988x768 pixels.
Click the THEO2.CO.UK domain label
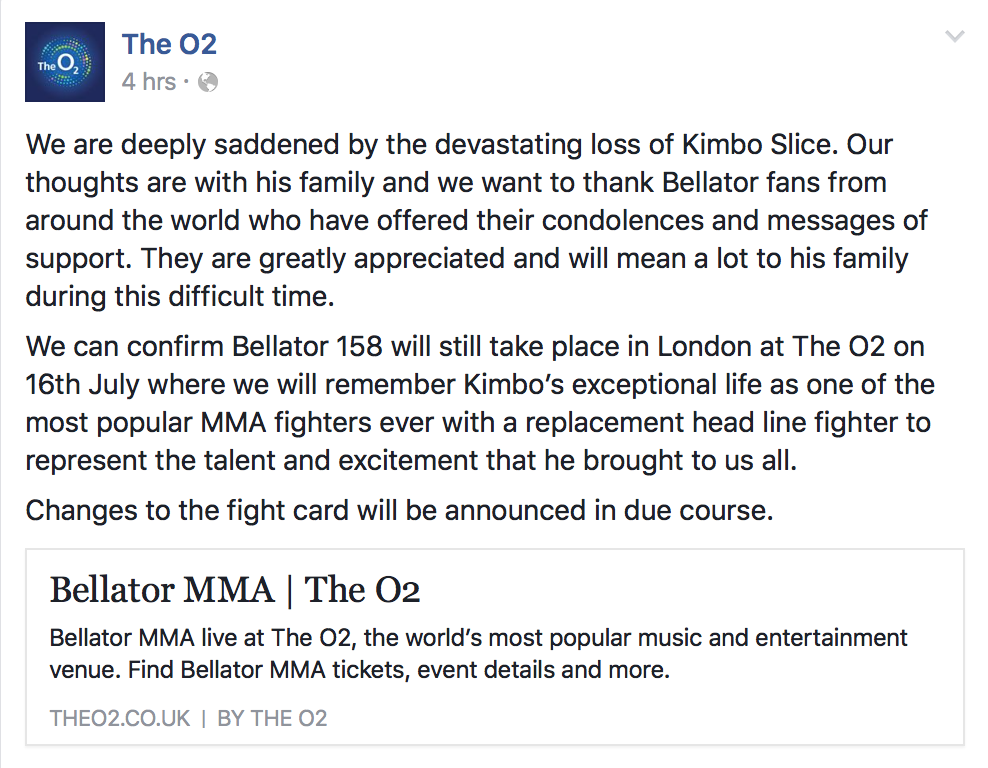[x=119, y=718]
